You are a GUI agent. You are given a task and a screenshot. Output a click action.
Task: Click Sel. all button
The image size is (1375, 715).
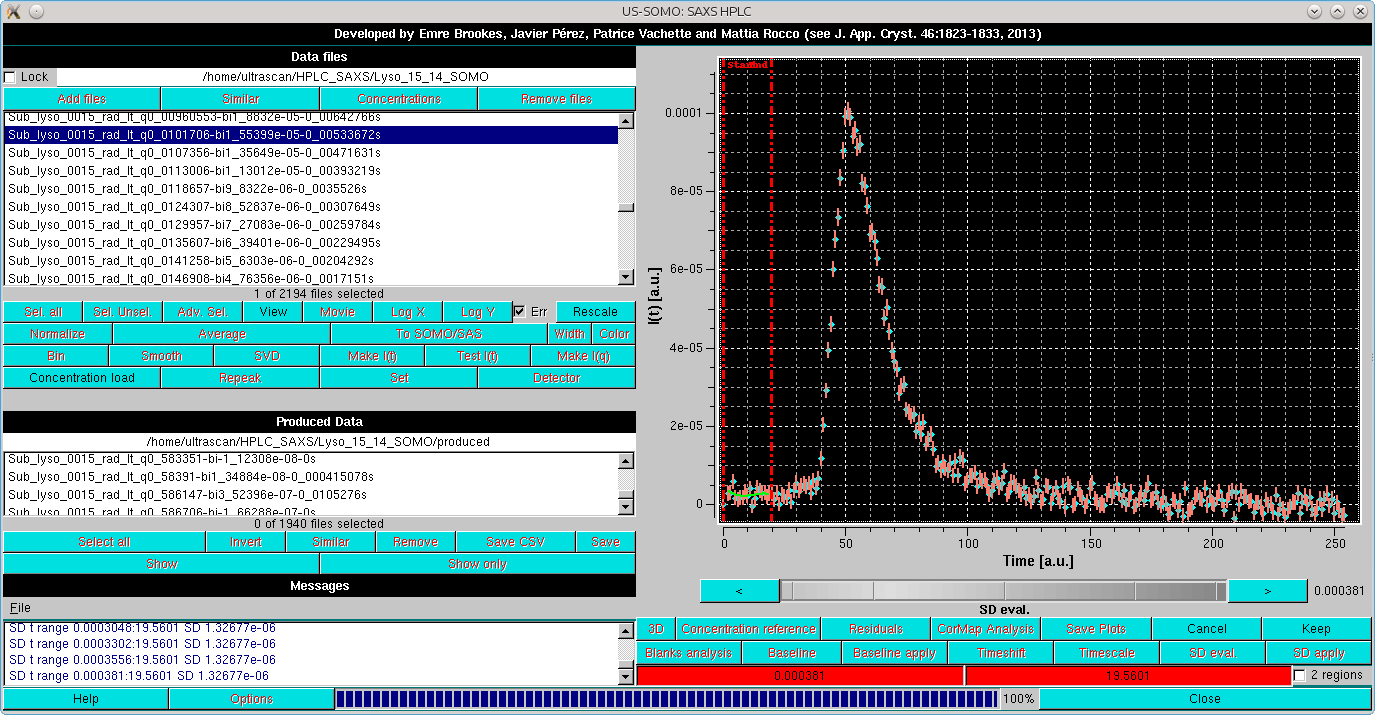click(x=42, y=312)
